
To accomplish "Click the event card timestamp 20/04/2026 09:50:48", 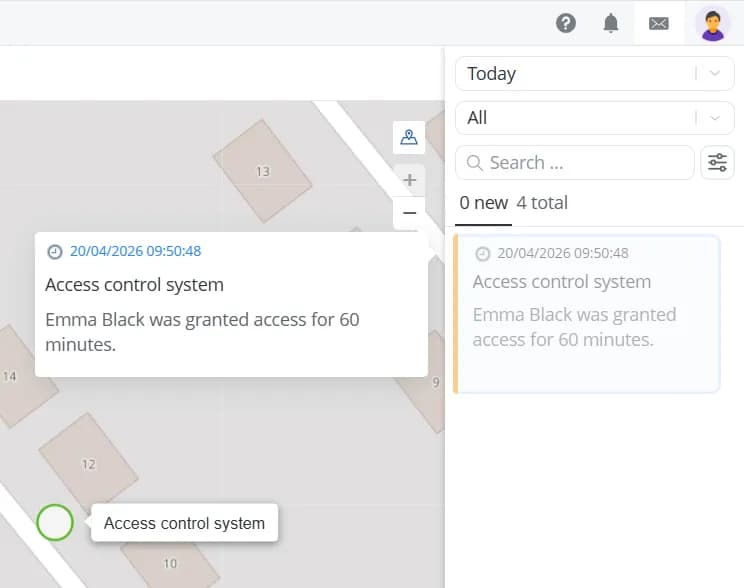I will (563, 253).
